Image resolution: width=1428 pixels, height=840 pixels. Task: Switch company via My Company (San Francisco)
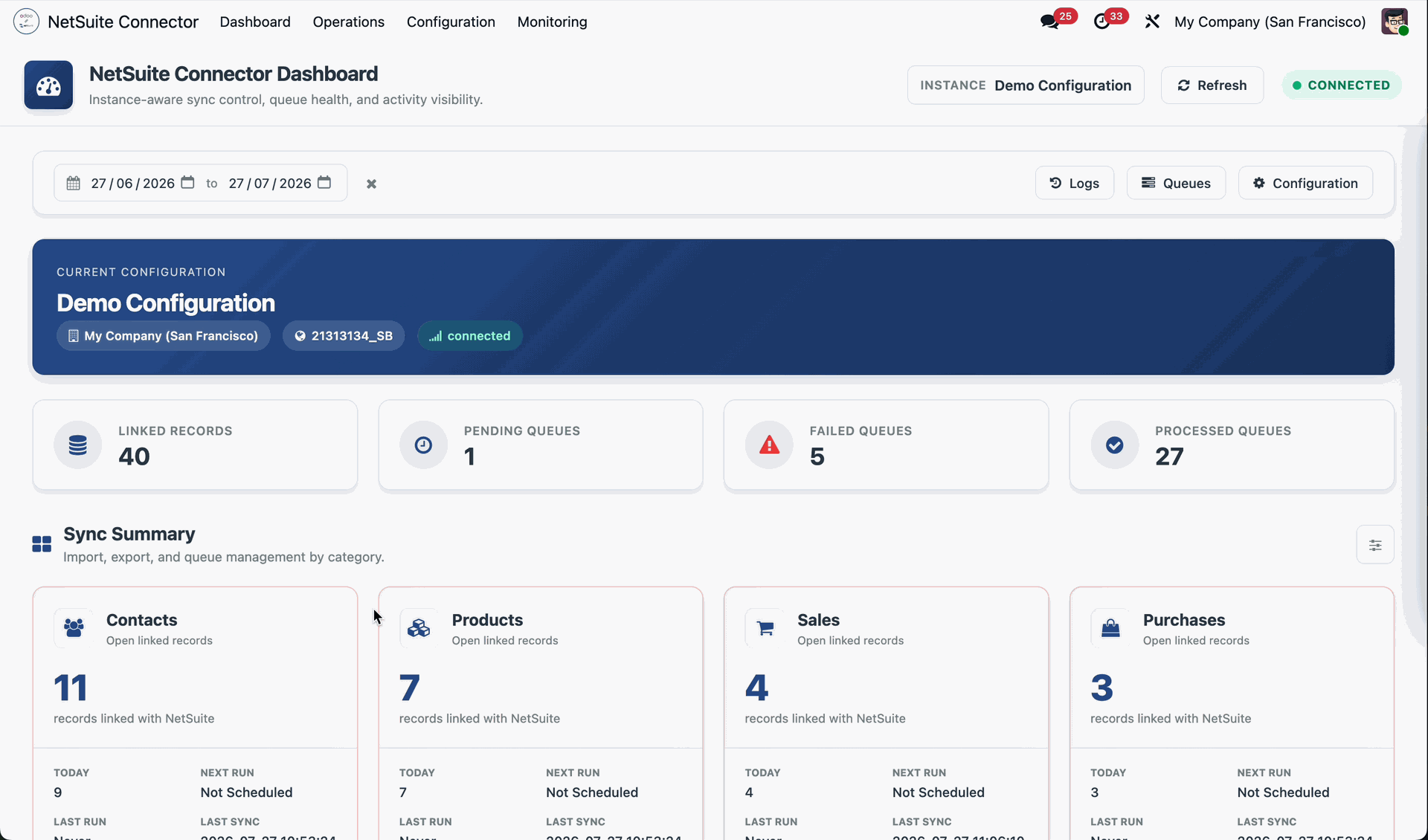tap(1270, 22)
